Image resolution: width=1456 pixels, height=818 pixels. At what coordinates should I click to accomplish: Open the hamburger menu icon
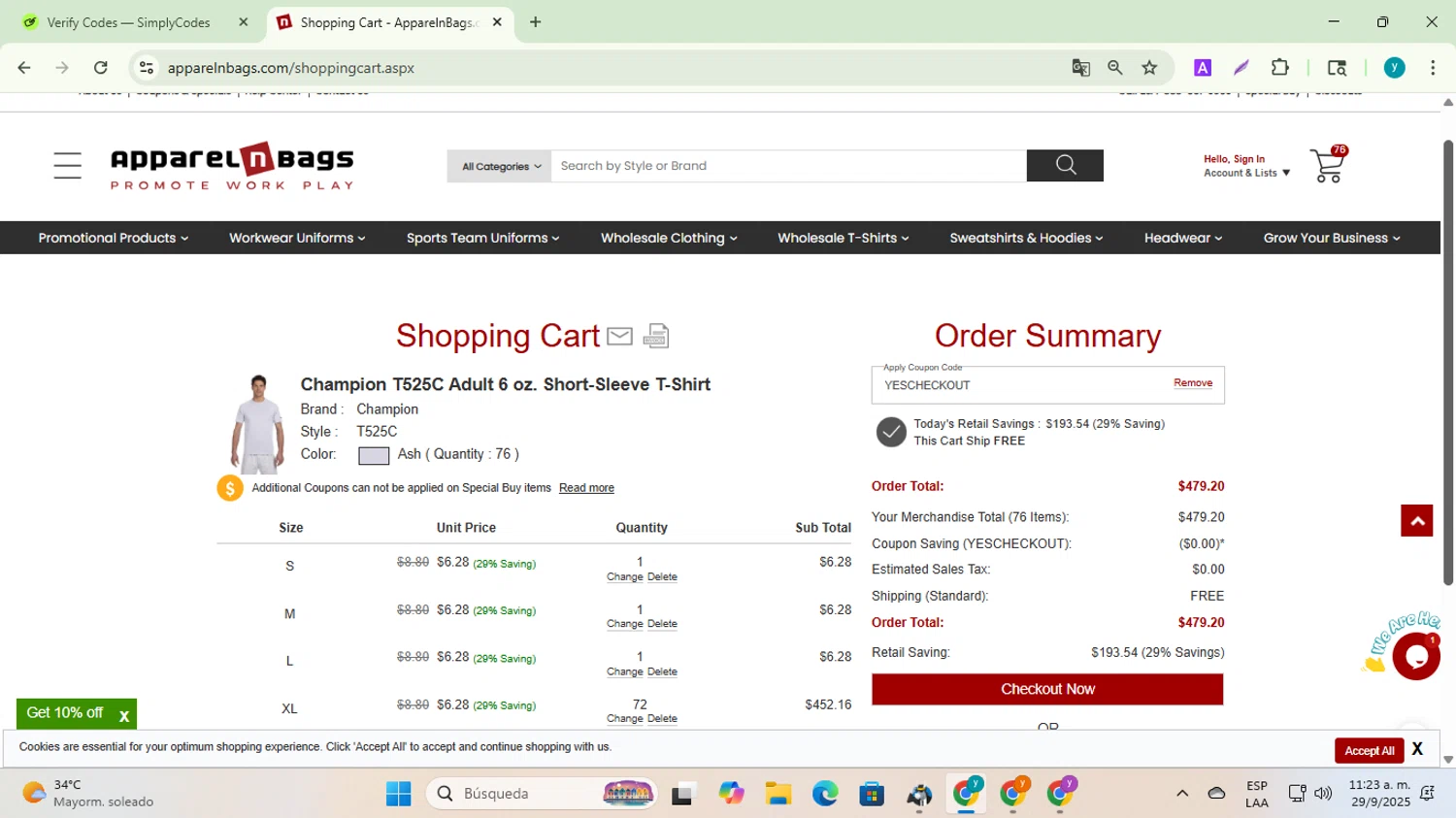(x=67, y=166)
